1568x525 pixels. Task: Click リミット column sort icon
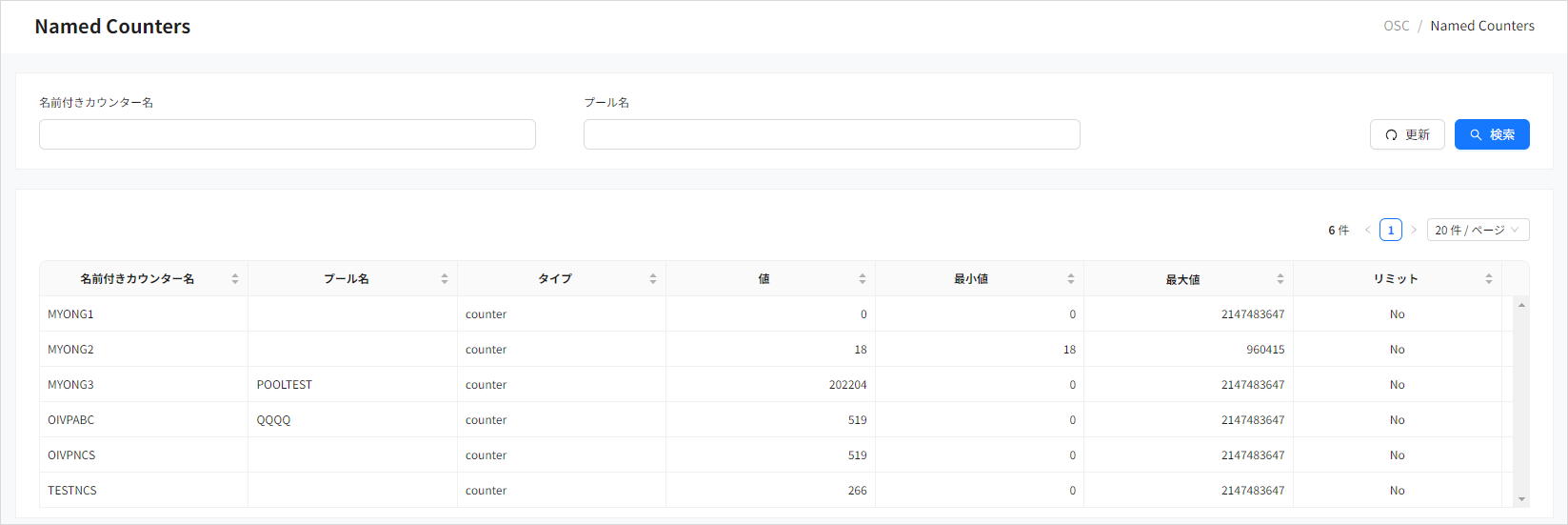pyautogui.click(x=1489, y=279)
